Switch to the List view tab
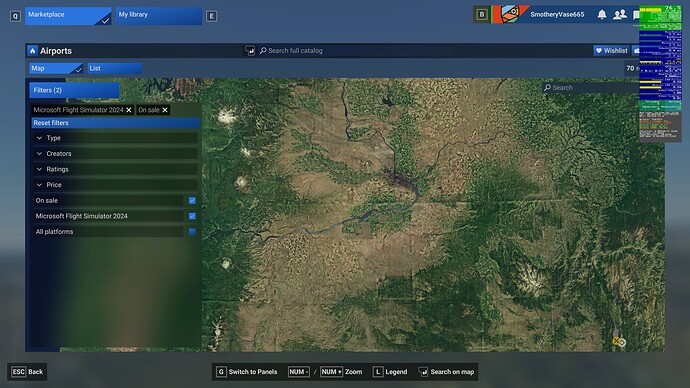 (114, 69)
